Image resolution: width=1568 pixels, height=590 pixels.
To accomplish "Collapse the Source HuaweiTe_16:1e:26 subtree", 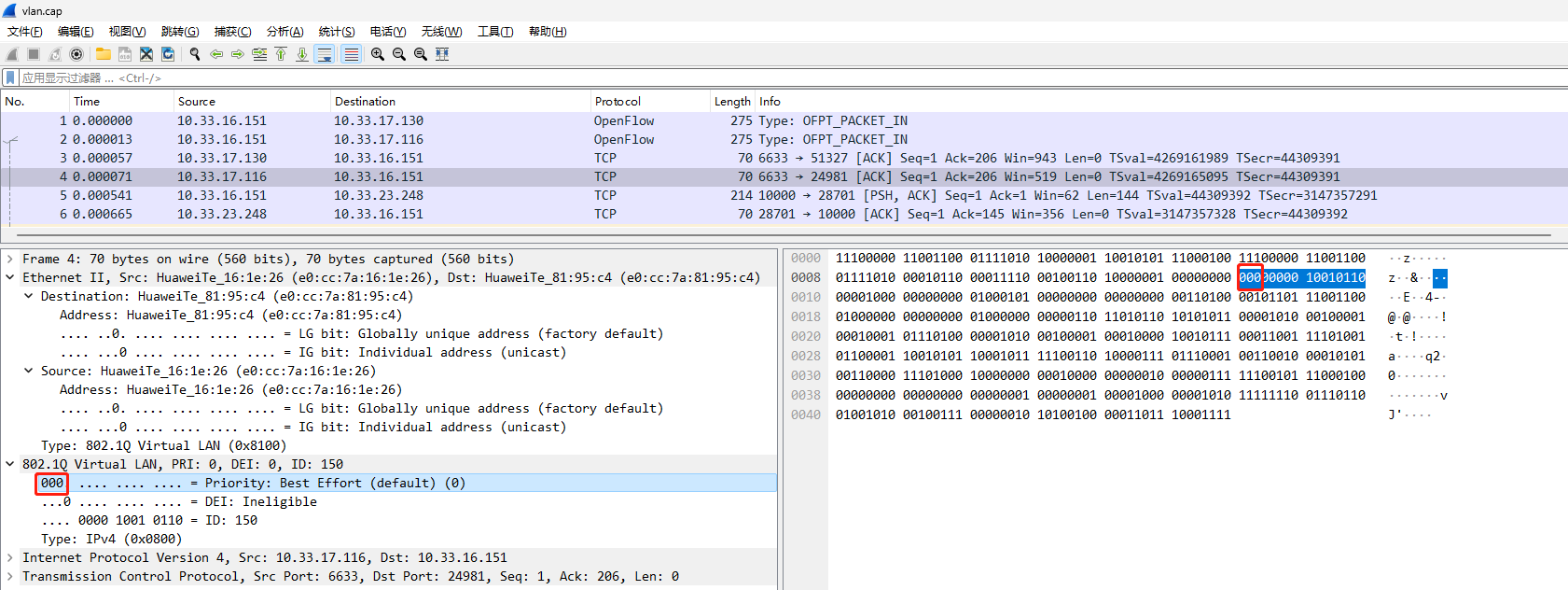I will pyautogui.click(x=28, y=371).
